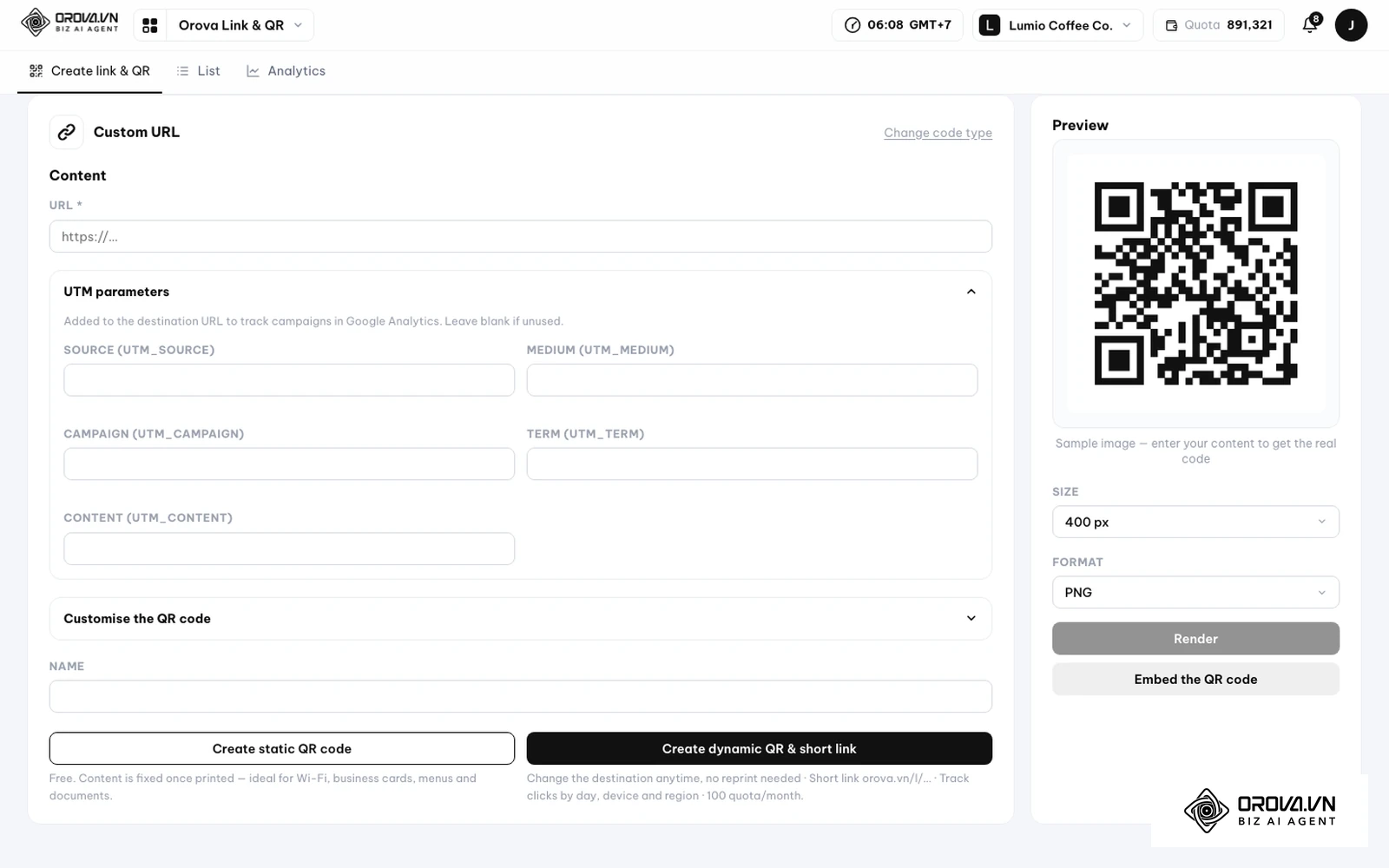1389x868 pixels.
Task: Focus the Source (utm_source) field
Action: (x=289, y=380)
